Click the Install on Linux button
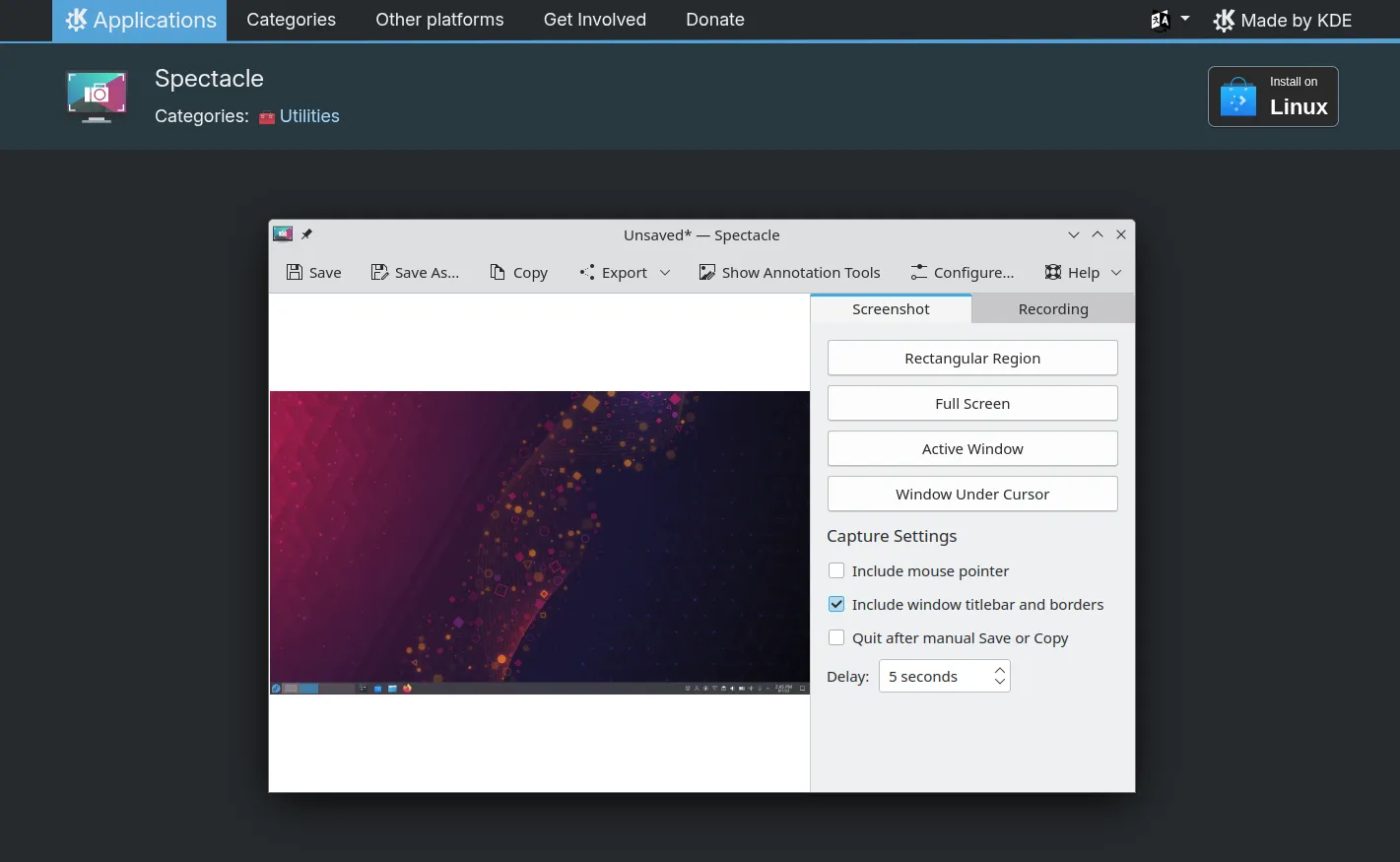The width and height of the screenshot is (1400, 862). point(1272,97)
